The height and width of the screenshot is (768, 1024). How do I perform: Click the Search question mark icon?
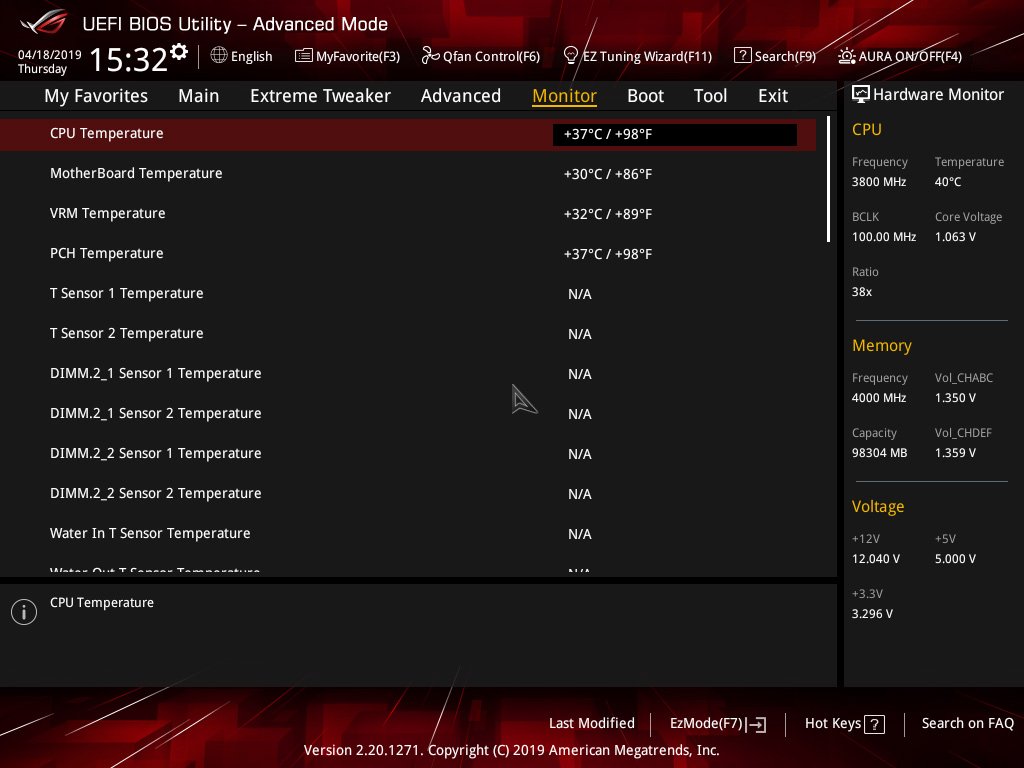[743, 56]
